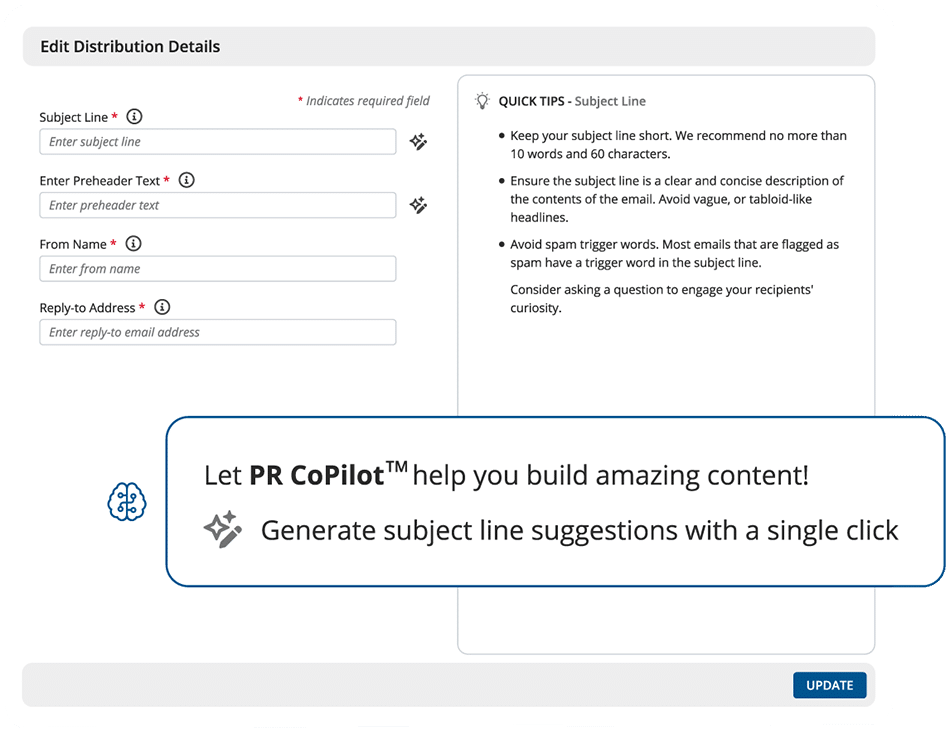This screenshot has height=734, width=950.
Task: Click the Subject Line info icon
Action: pos(135,116)
